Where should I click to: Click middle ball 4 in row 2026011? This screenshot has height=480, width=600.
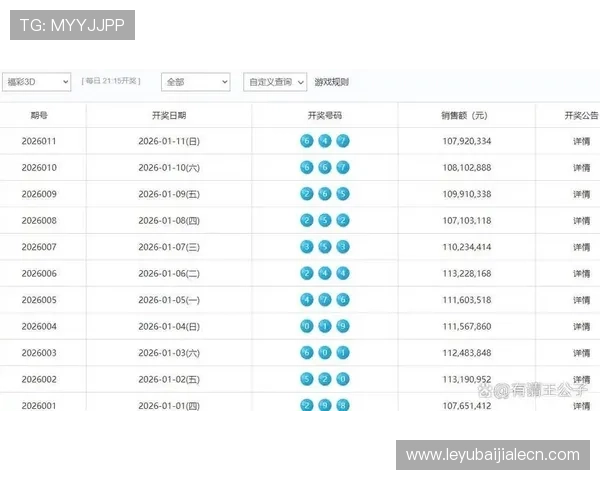[325, 141]
